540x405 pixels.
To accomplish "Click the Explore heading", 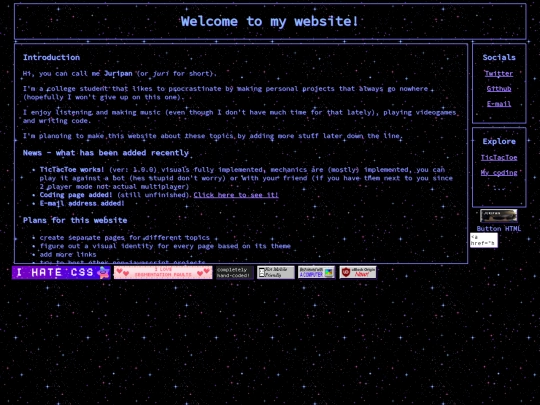I will tap(499, 142).
